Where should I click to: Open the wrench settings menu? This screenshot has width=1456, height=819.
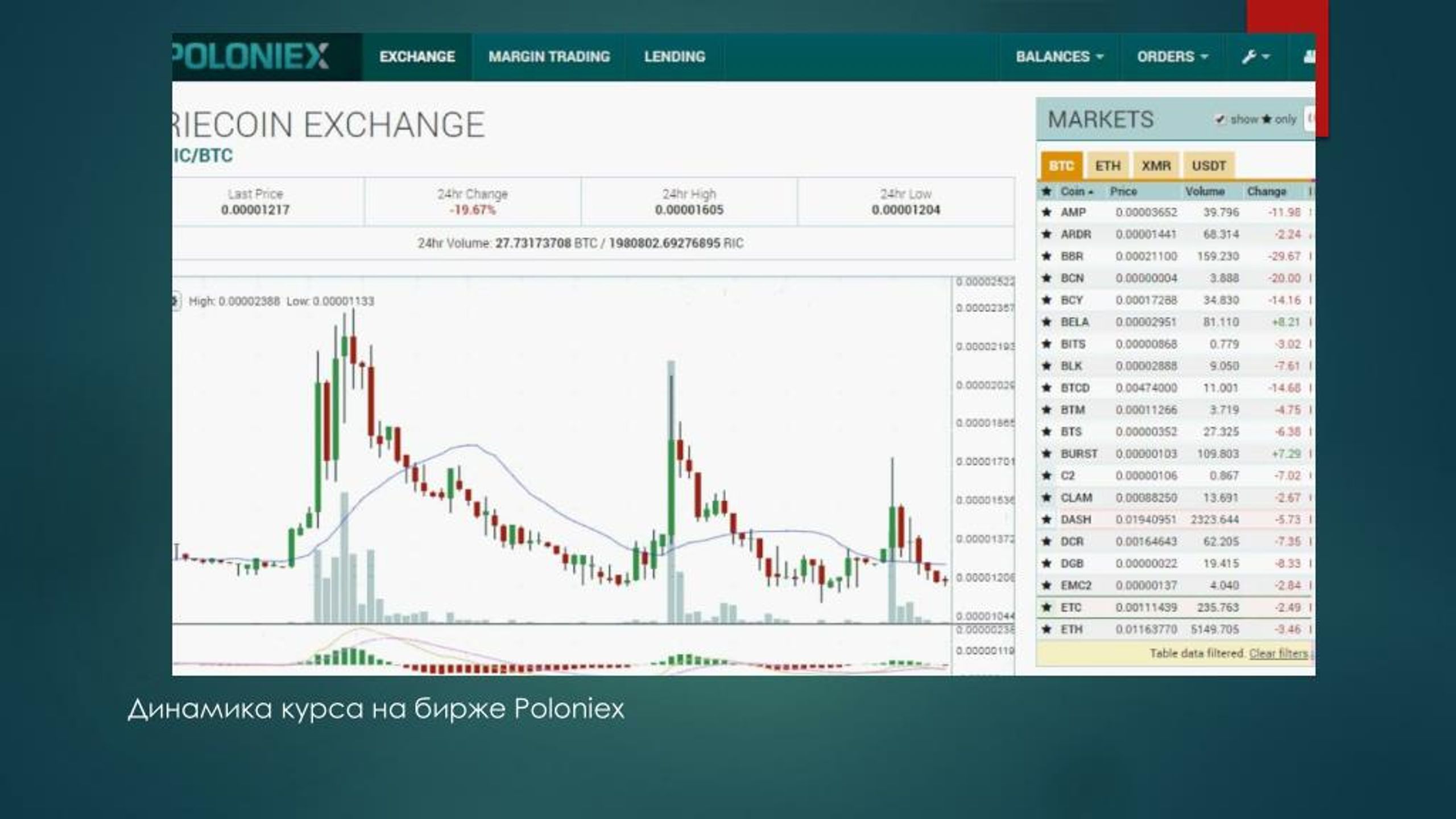point(1255,57)
